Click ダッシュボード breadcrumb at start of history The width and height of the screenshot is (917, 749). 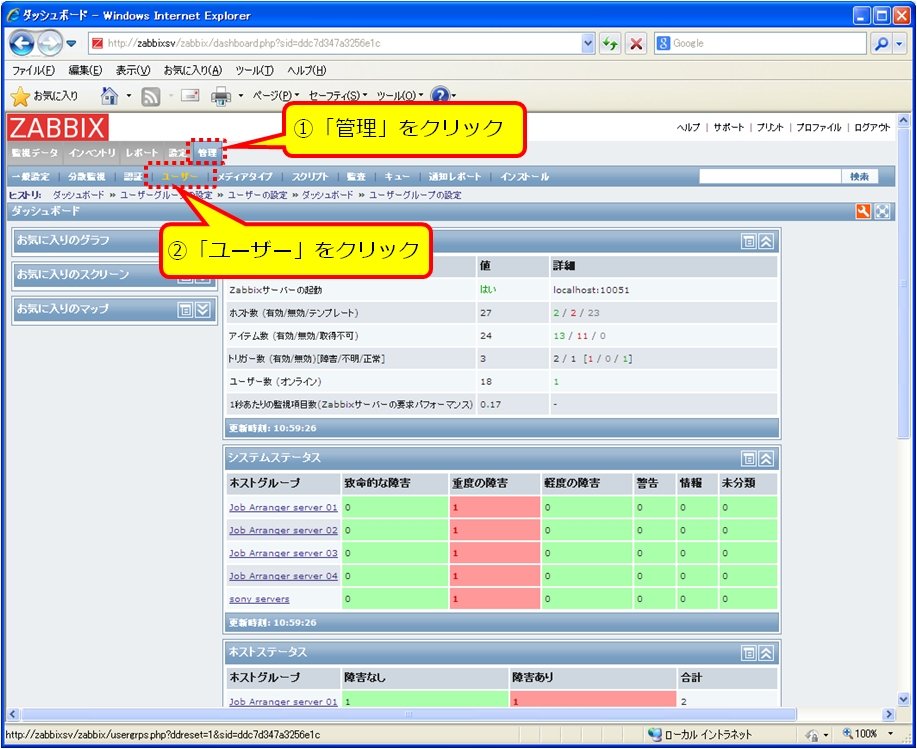[78, 195]
